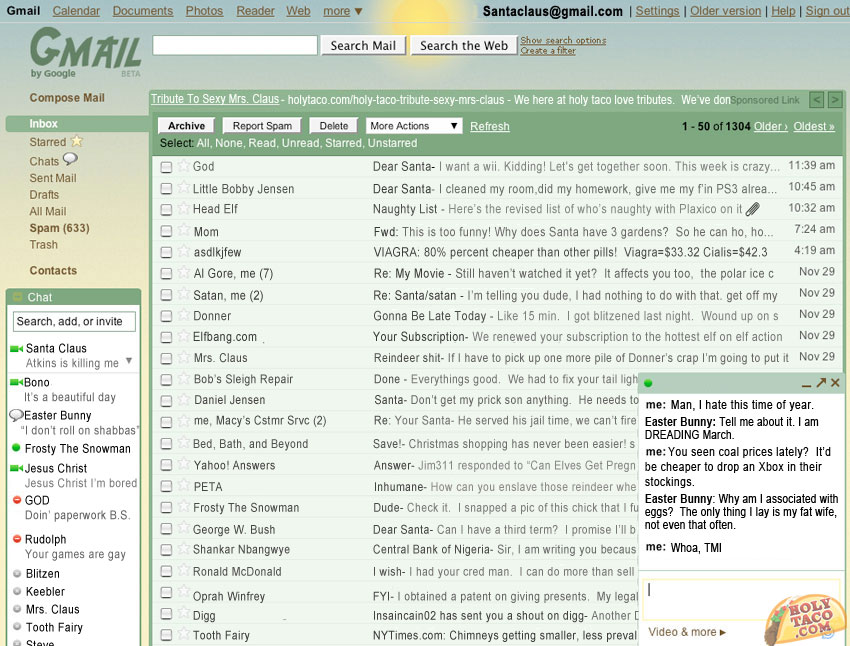
Task: Star the Little Bobby Jensen email
Action: [x=183, y=188]
